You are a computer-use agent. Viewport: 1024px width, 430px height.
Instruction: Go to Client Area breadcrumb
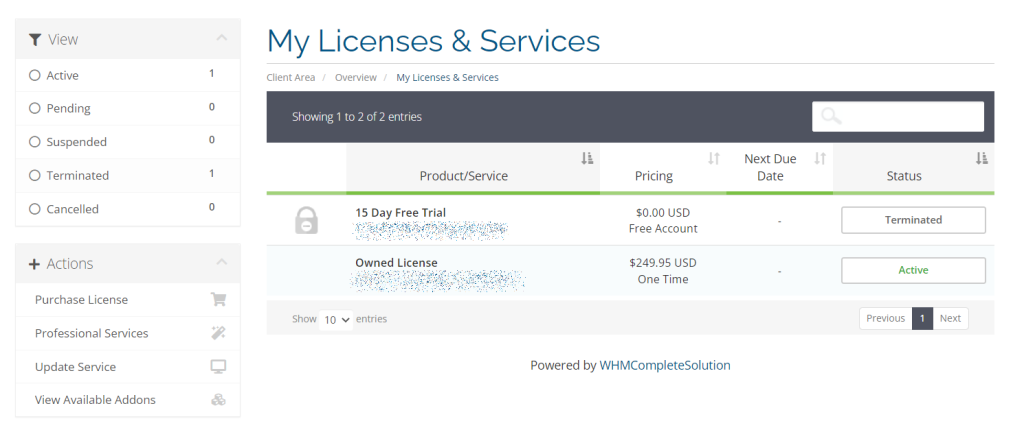click(x=291, y=77)
